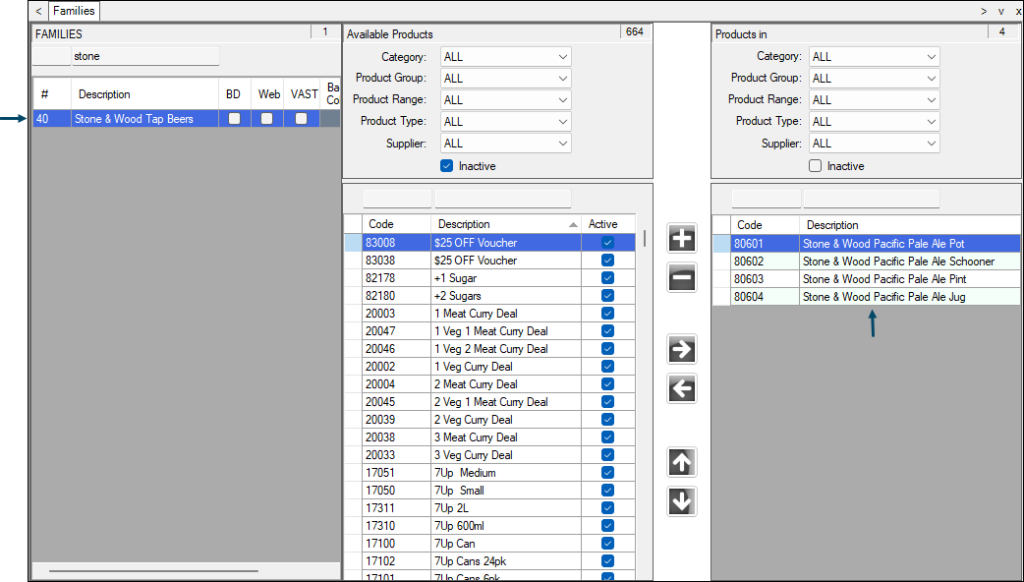Sort families by Description column header
This screenshot has width=1024, height=582.
tap(145, 94)
